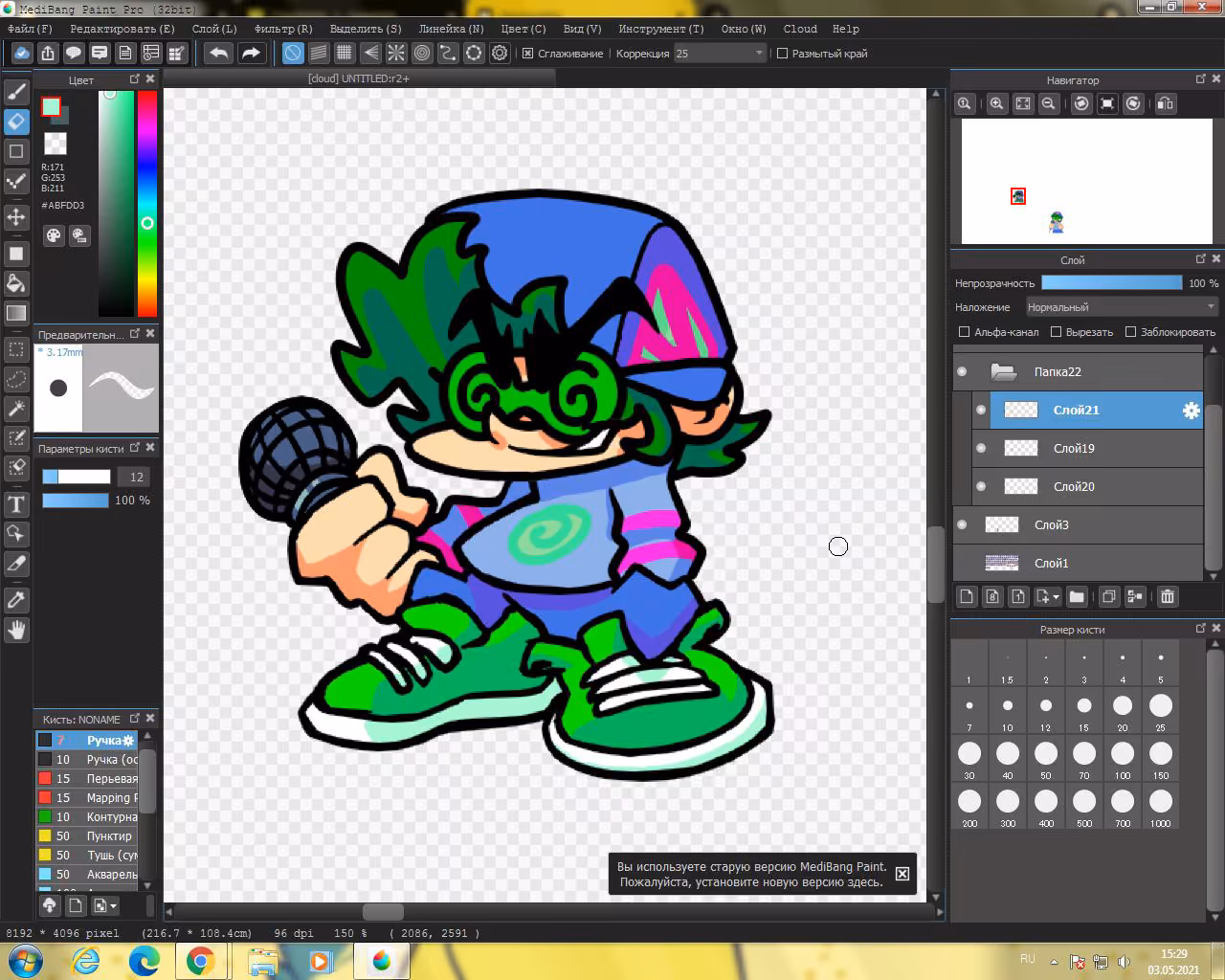The image size is (1225, 980).
Task: Delete layer with the trash icon
Action: tap(1168, 597)
